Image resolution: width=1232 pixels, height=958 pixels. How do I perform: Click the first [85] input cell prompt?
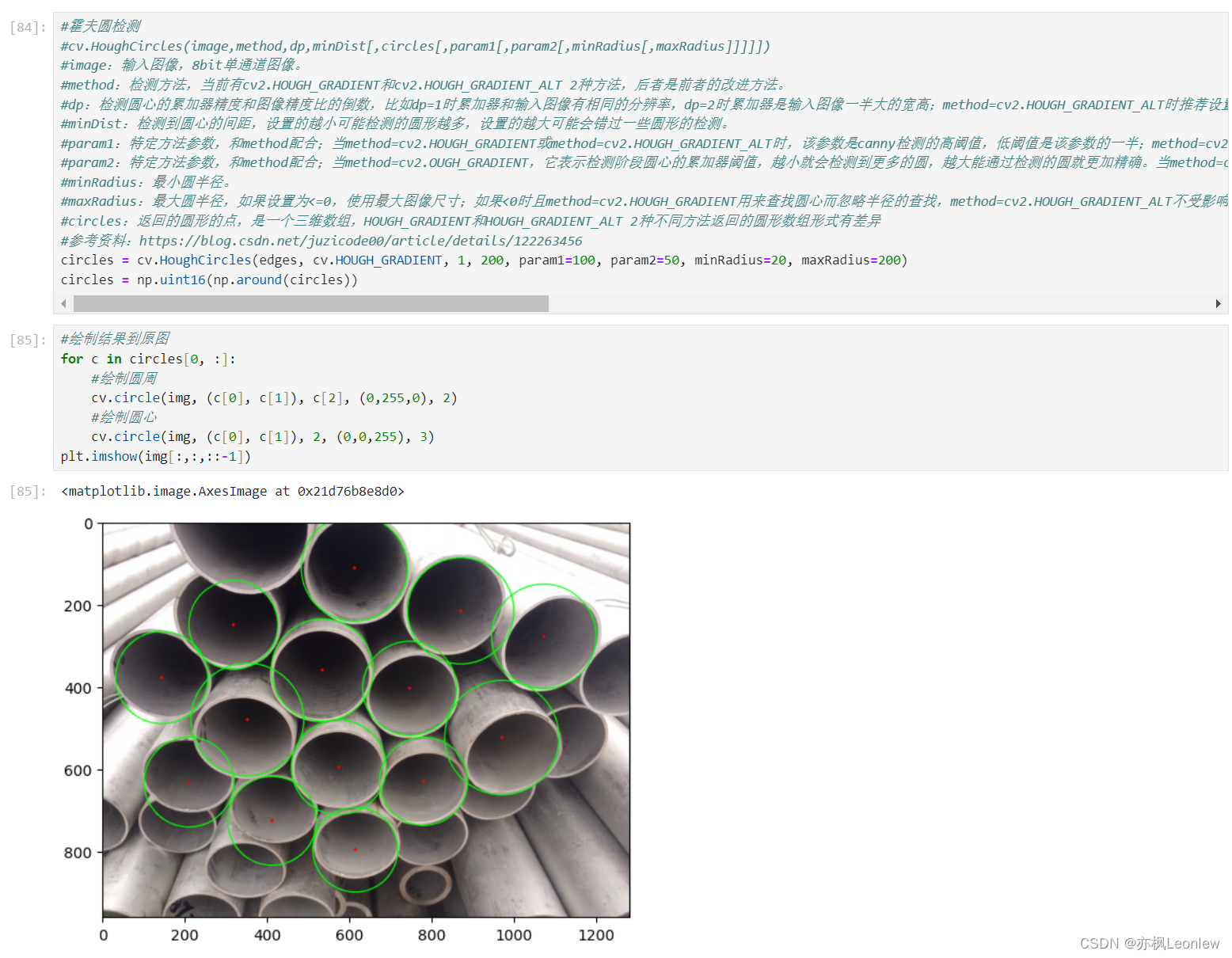click(28, 340)
